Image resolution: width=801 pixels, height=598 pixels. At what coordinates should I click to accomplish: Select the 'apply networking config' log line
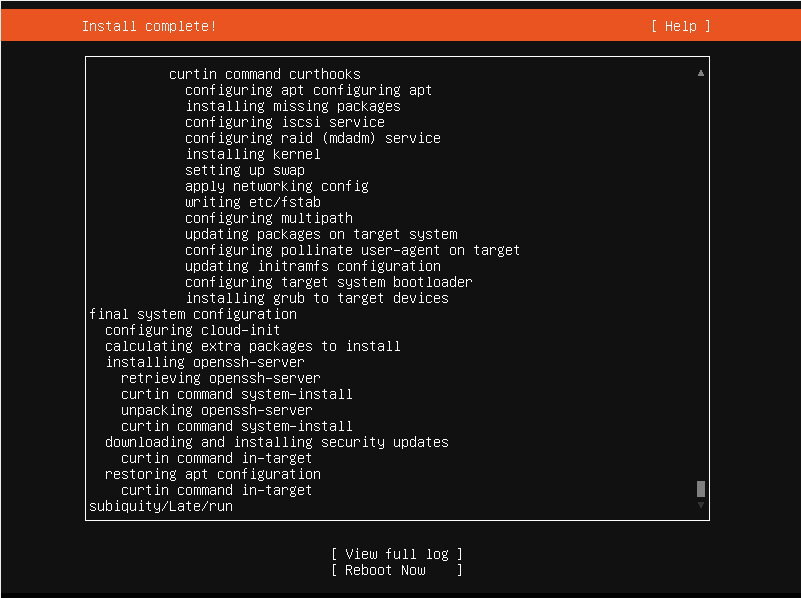(x=277, y=186)
